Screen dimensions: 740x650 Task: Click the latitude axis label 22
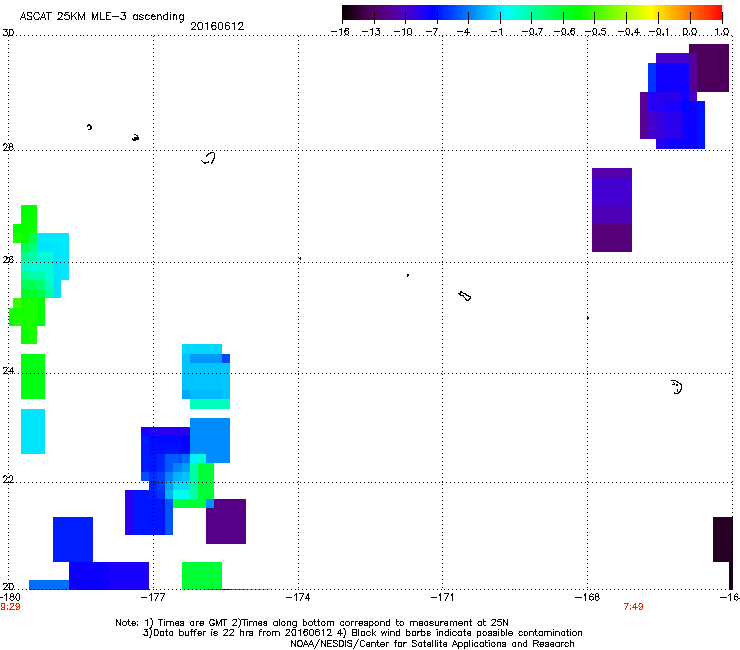tap(8, 480)
